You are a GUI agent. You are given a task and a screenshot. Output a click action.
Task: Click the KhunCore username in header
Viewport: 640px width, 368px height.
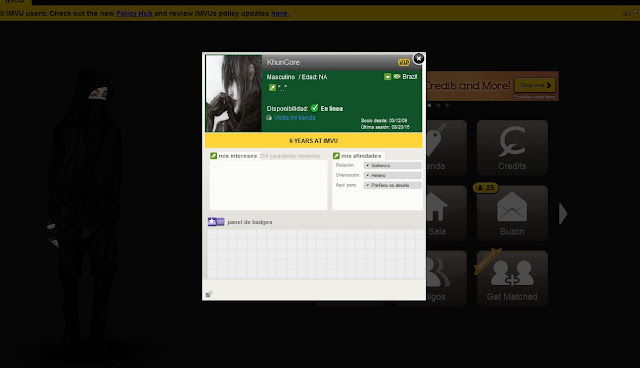point(283,62)
